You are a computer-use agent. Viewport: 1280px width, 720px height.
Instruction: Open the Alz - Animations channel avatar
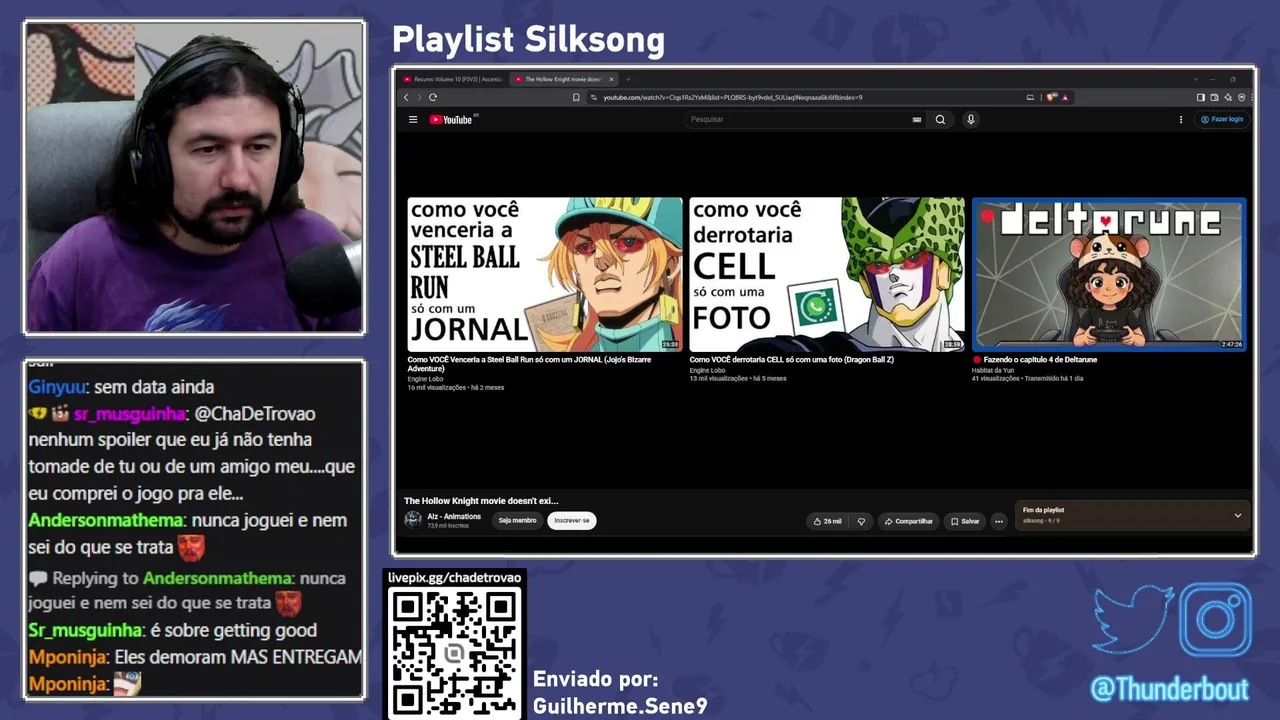pyautogui.click(x=413, y=520)
